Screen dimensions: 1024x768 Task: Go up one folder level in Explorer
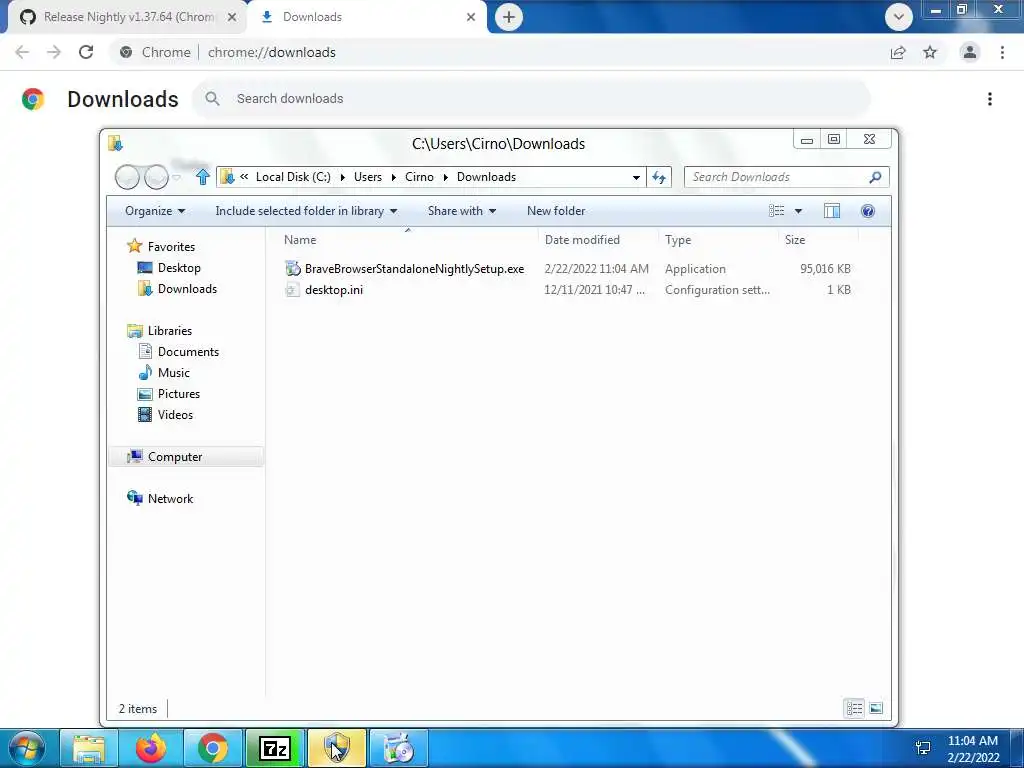tap(202, 177)
